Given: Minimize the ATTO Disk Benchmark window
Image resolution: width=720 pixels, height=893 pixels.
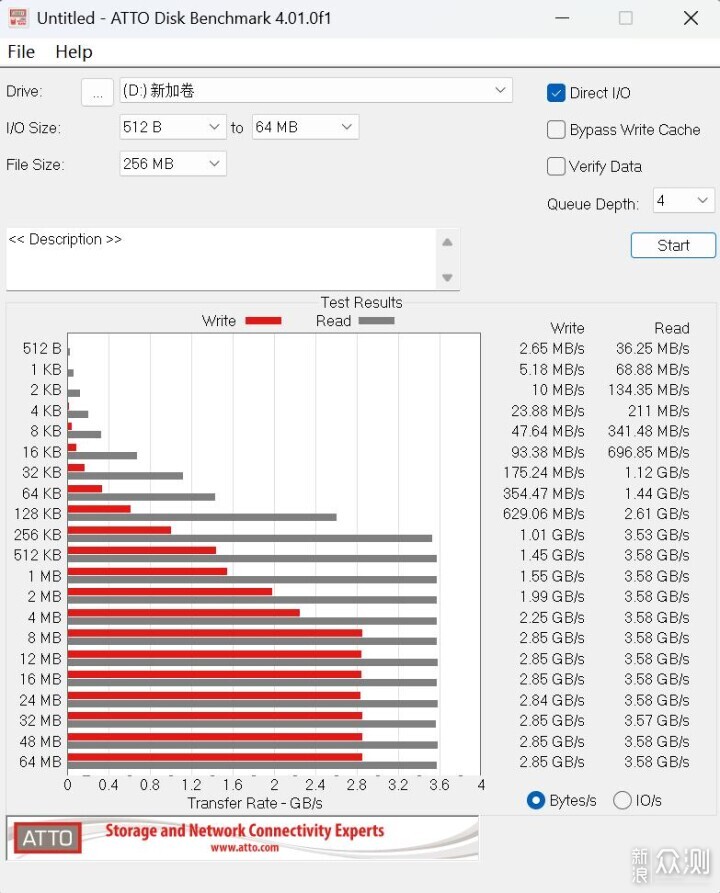Looking at the screenshot, I should pos(562,18).
